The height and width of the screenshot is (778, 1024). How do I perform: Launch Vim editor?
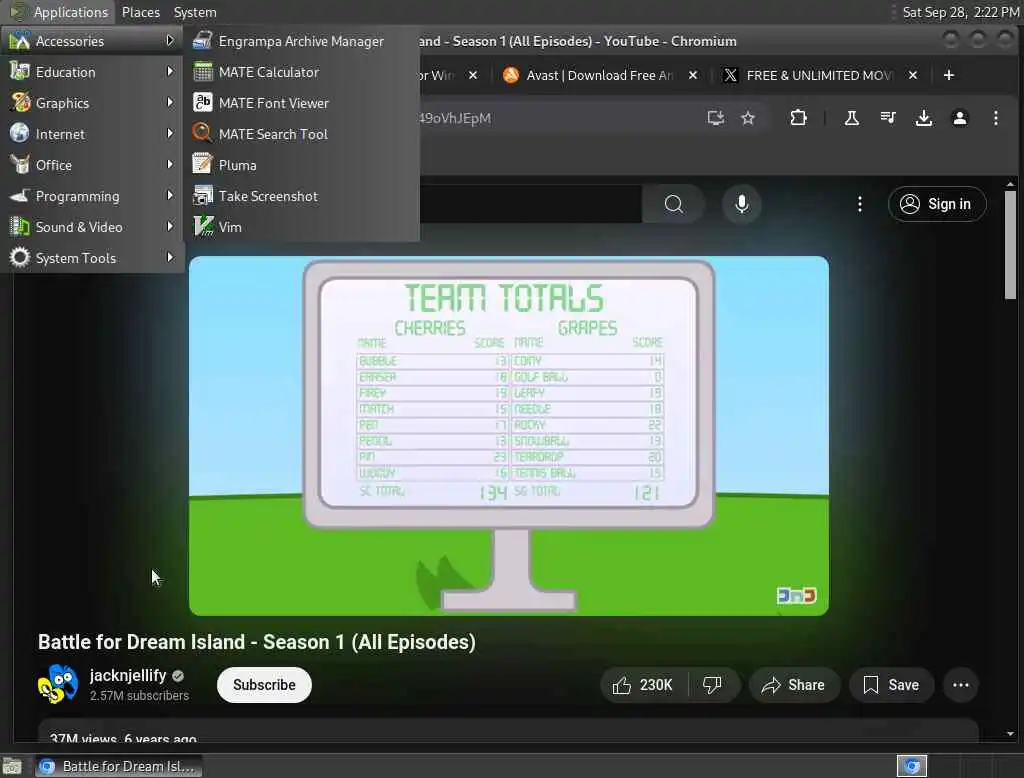click(x=301, y=227)
